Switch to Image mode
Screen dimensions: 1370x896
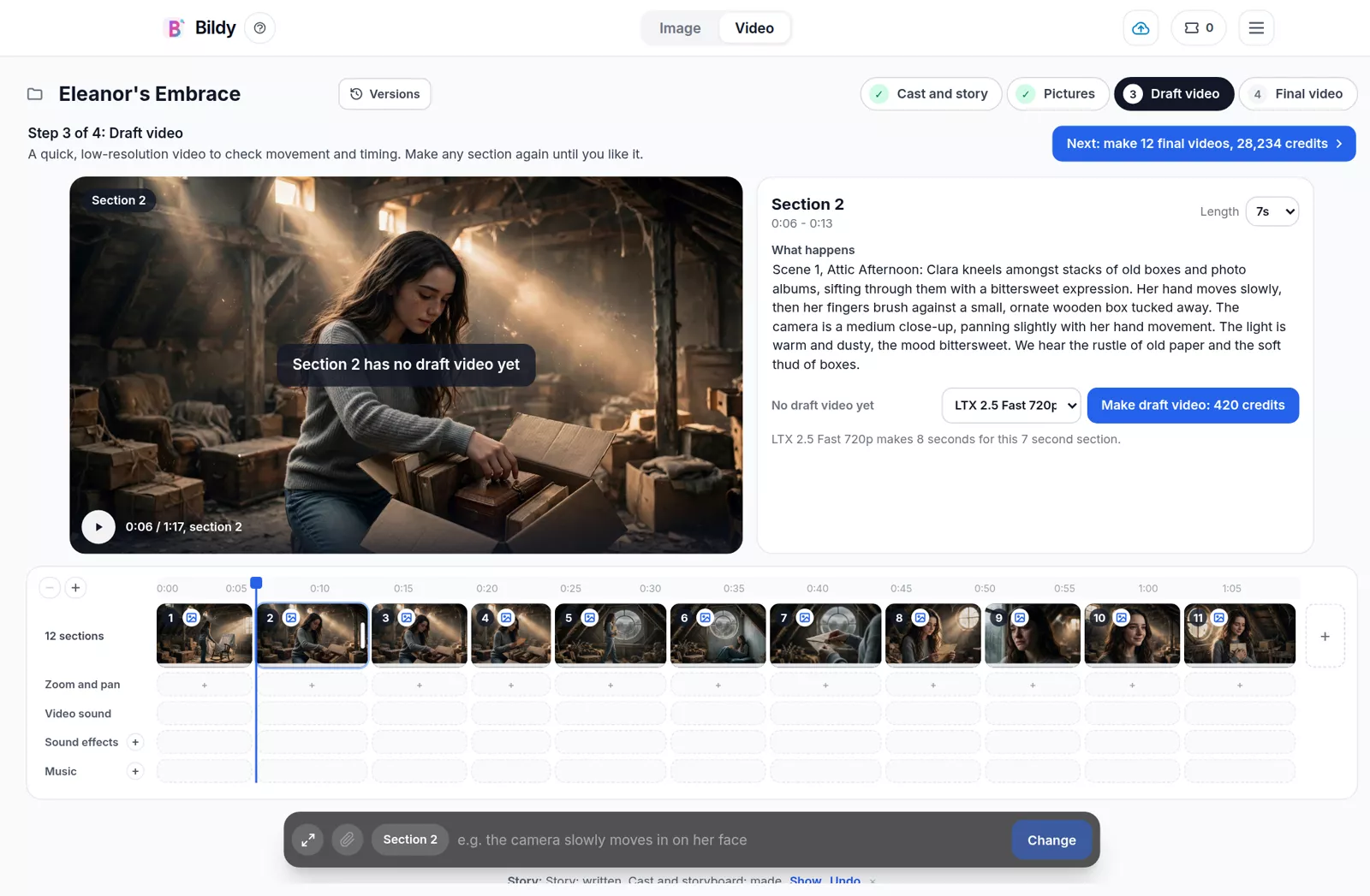(x=680, y=28)
